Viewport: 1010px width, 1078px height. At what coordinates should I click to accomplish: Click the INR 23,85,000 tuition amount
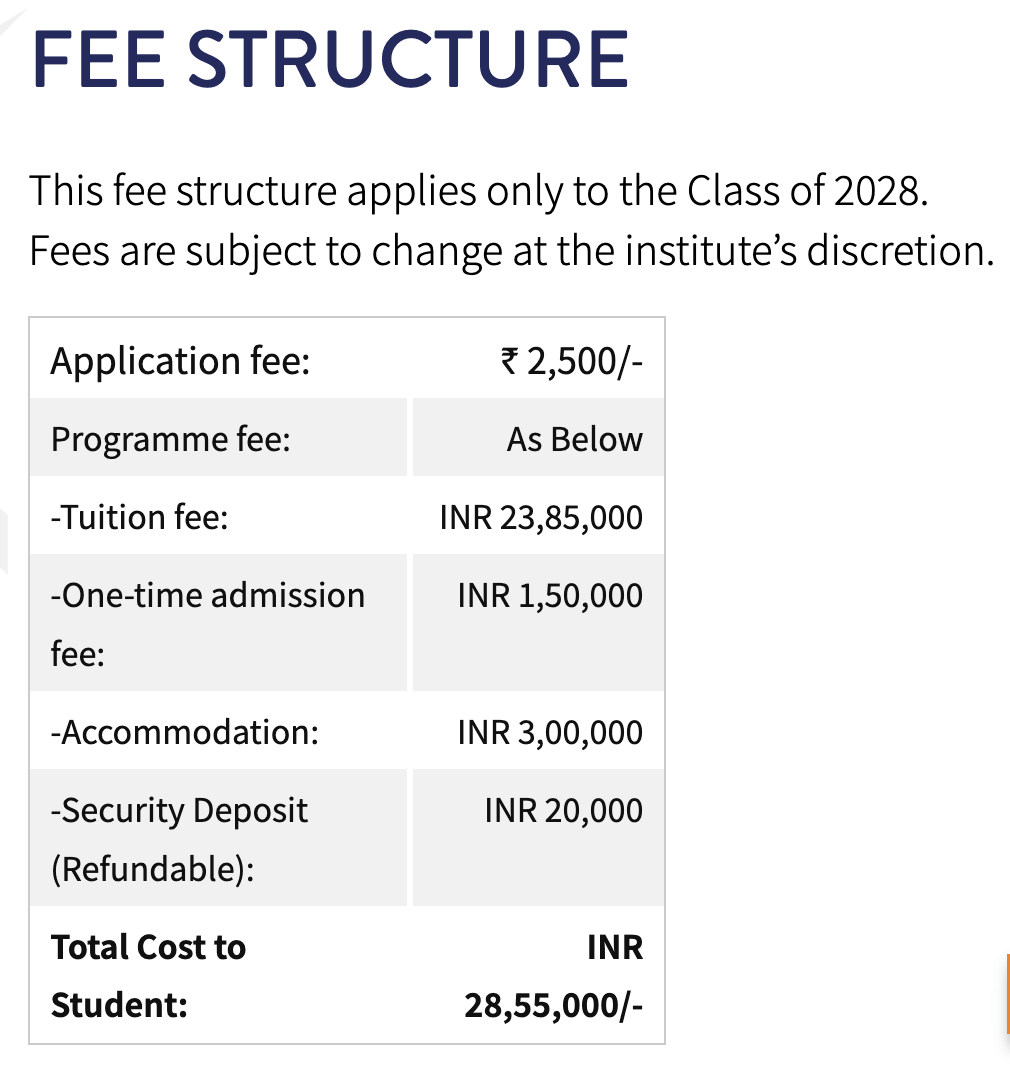point(541,517)
